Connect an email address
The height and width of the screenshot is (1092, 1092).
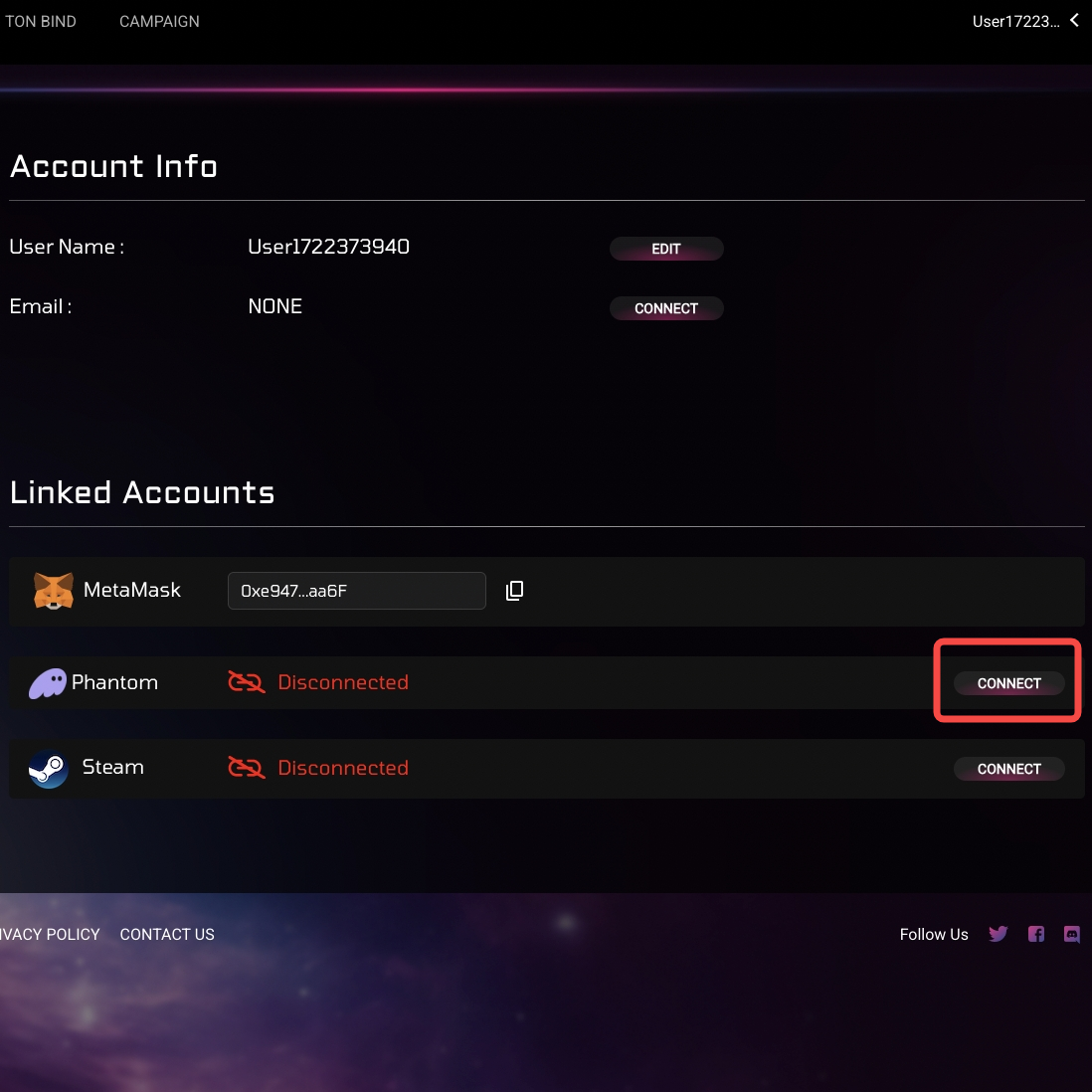666,308
